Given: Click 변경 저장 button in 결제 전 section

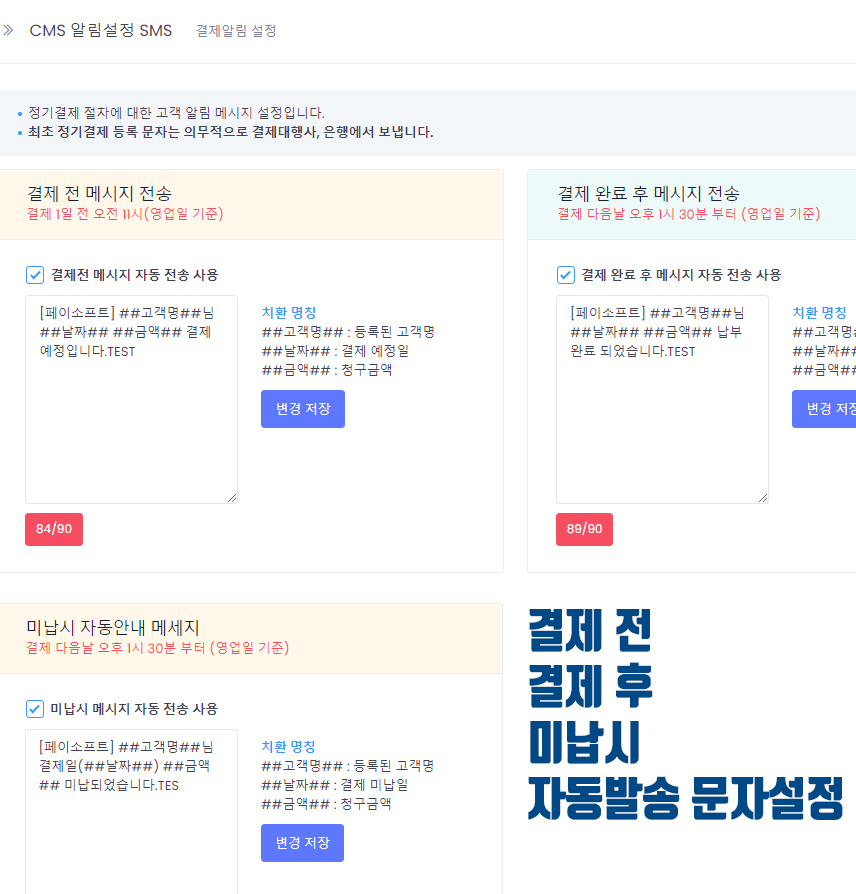Looking at the screenshot, I should coord(303,409).
